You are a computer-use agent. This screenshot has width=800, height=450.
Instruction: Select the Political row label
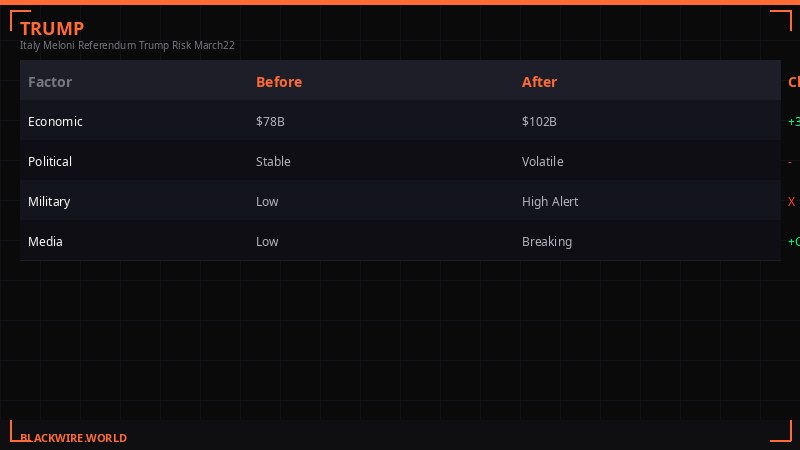coord(50,161)
